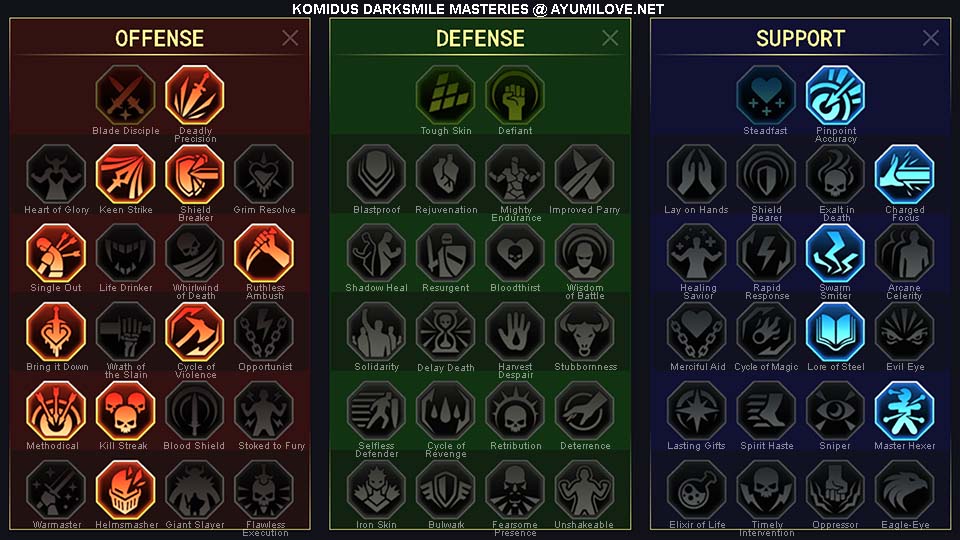
Task: Select the Deadly Precision mastery icon
Action: pos(195,95)
